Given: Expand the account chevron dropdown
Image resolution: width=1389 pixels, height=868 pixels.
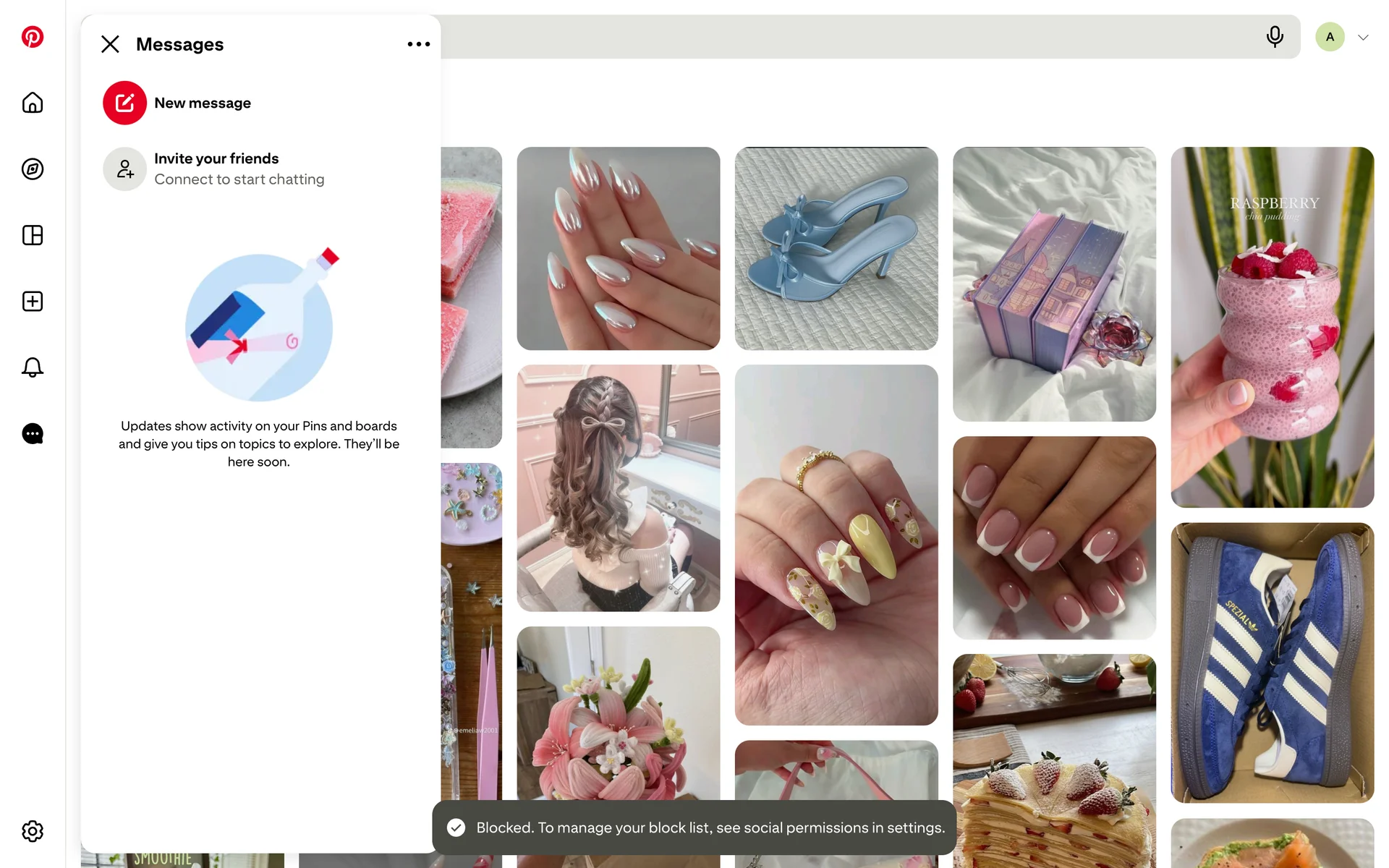Looking at the screenshot, I should coord(1363,38).
